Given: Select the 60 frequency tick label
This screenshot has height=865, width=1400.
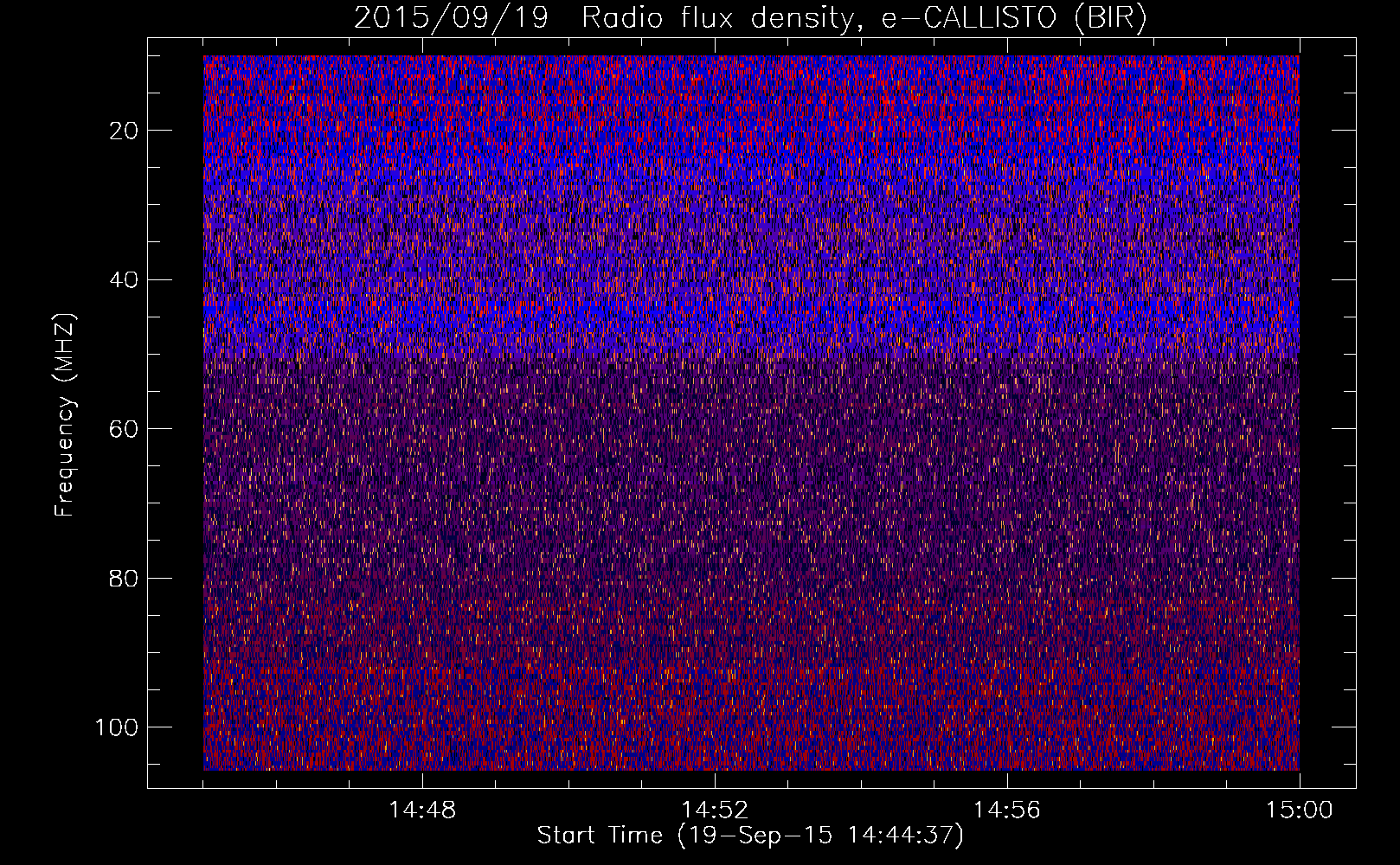Looking at the screenshot, I should tap(125, 429).
